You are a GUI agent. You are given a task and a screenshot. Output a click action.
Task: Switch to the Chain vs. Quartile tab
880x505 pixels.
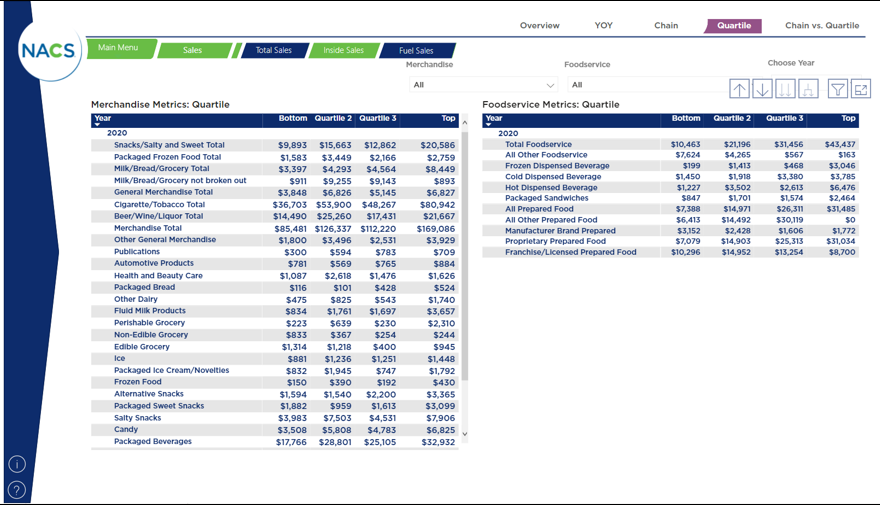pyautogui.click(x=821, y=26)
